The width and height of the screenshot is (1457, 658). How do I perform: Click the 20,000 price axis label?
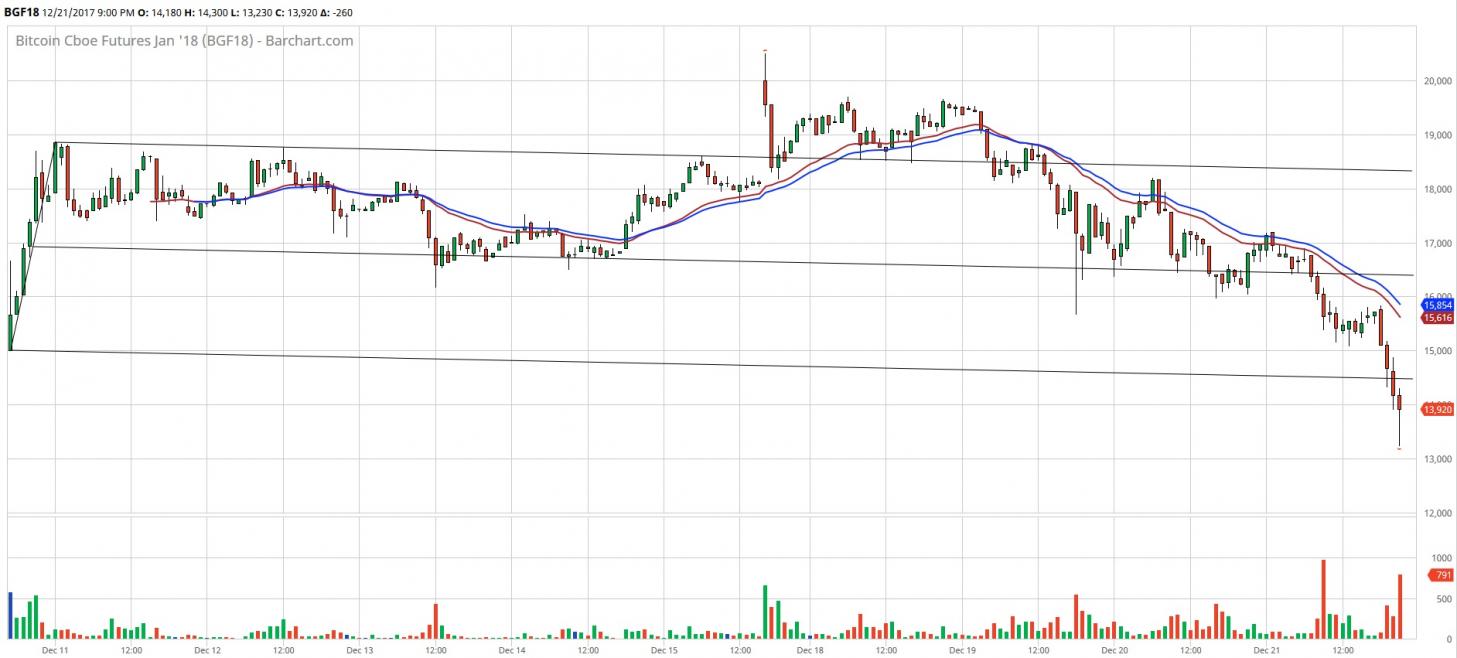click(1436, 81)
